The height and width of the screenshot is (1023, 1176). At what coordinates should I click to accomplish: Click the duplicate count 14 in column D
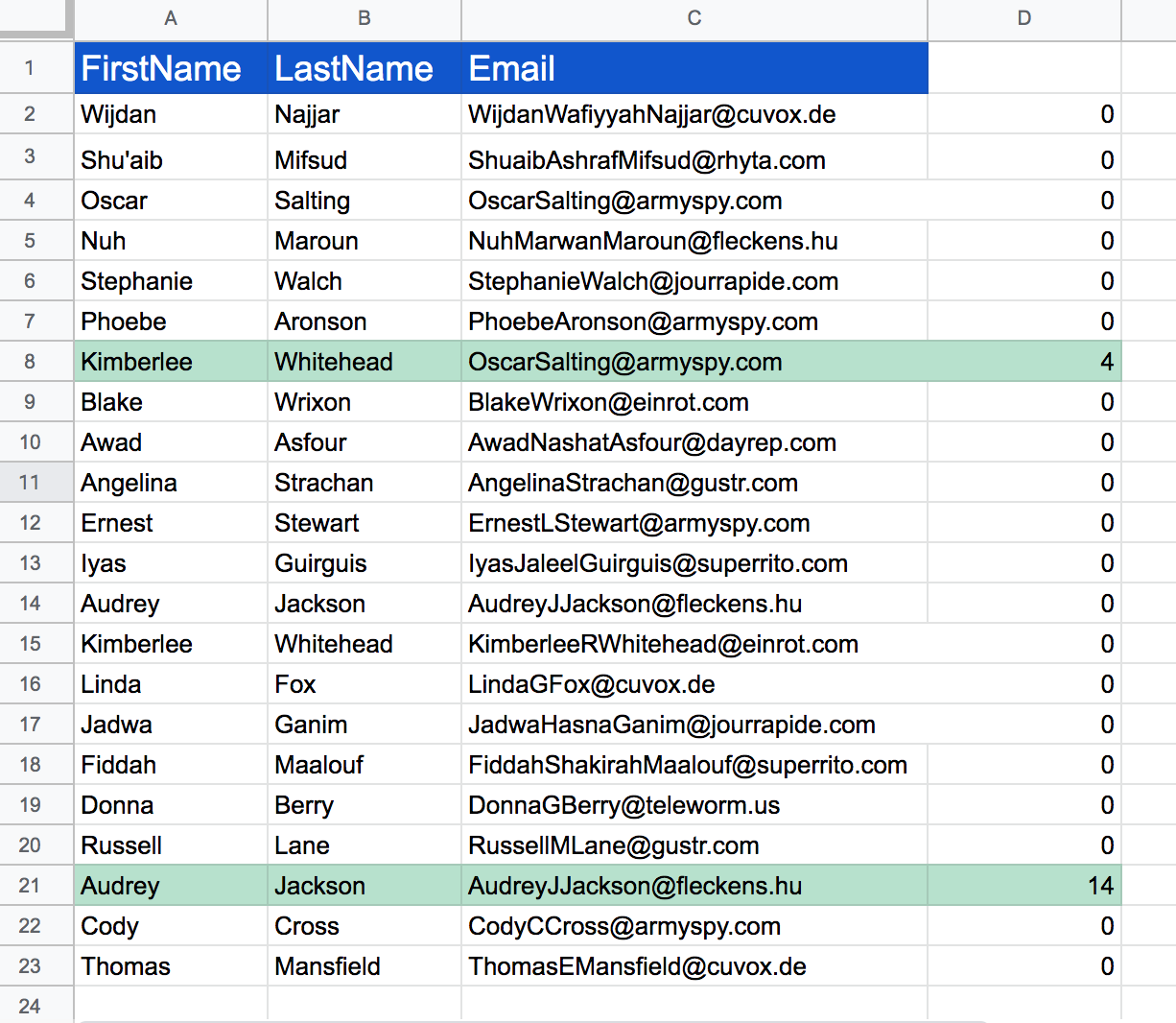1024,886
